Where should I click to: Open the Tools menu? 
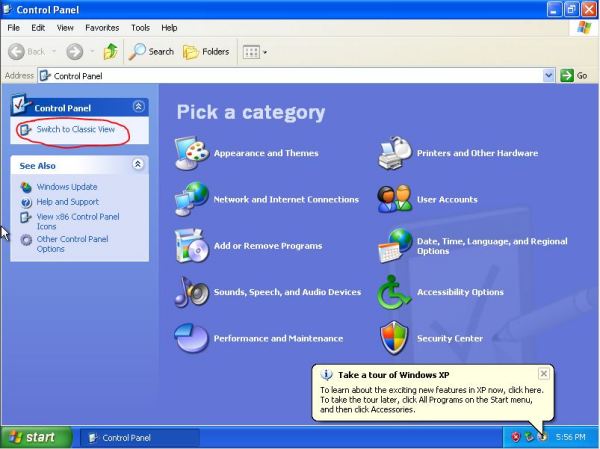(x=140, y=28)
